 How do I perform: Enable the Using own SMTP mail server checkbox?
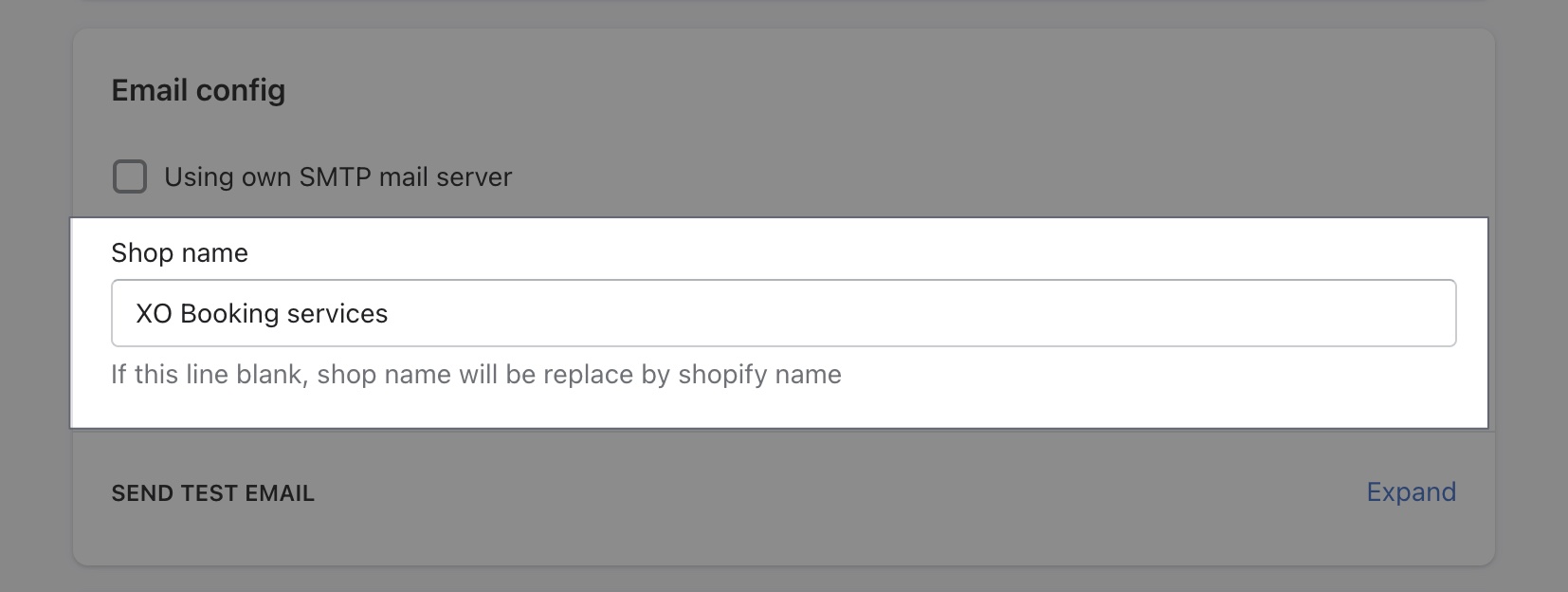[130, 176]
